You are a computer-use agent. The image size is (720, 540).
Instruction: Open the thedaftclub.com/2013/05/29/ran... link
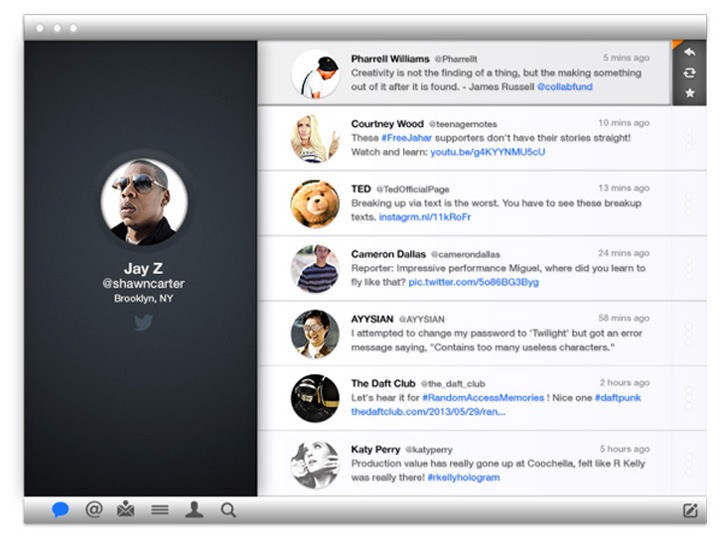point(428,411)
